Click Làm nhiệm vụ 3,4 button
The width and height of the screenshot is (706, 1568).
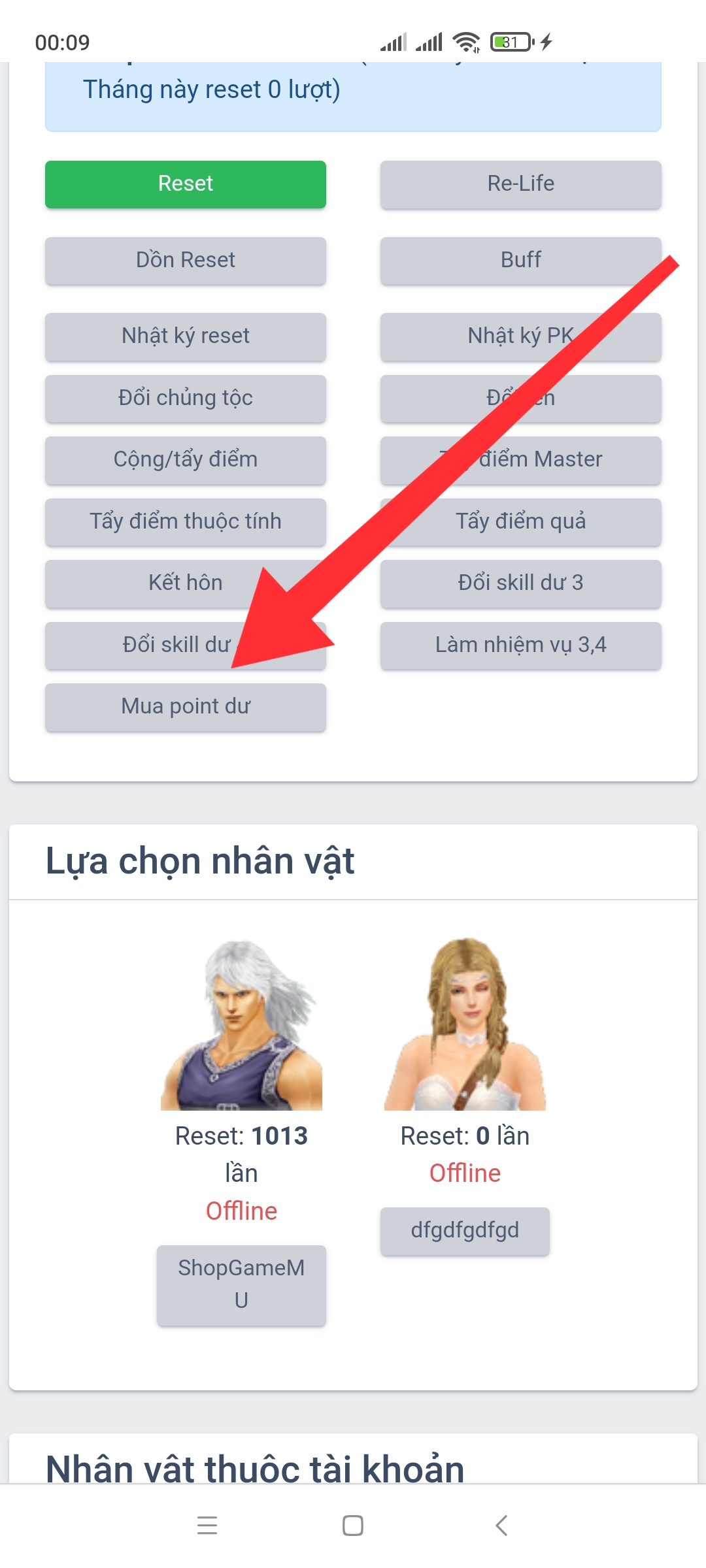(521, 645)
